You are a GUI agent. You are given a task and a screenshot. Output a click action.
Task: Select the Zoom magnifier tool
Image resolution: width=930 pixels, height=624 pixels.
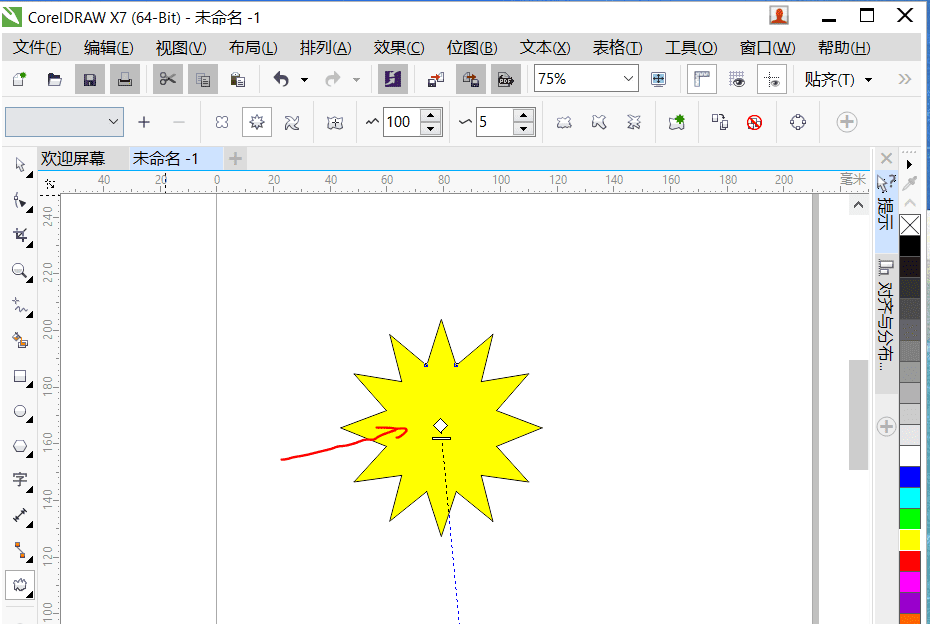20,271
